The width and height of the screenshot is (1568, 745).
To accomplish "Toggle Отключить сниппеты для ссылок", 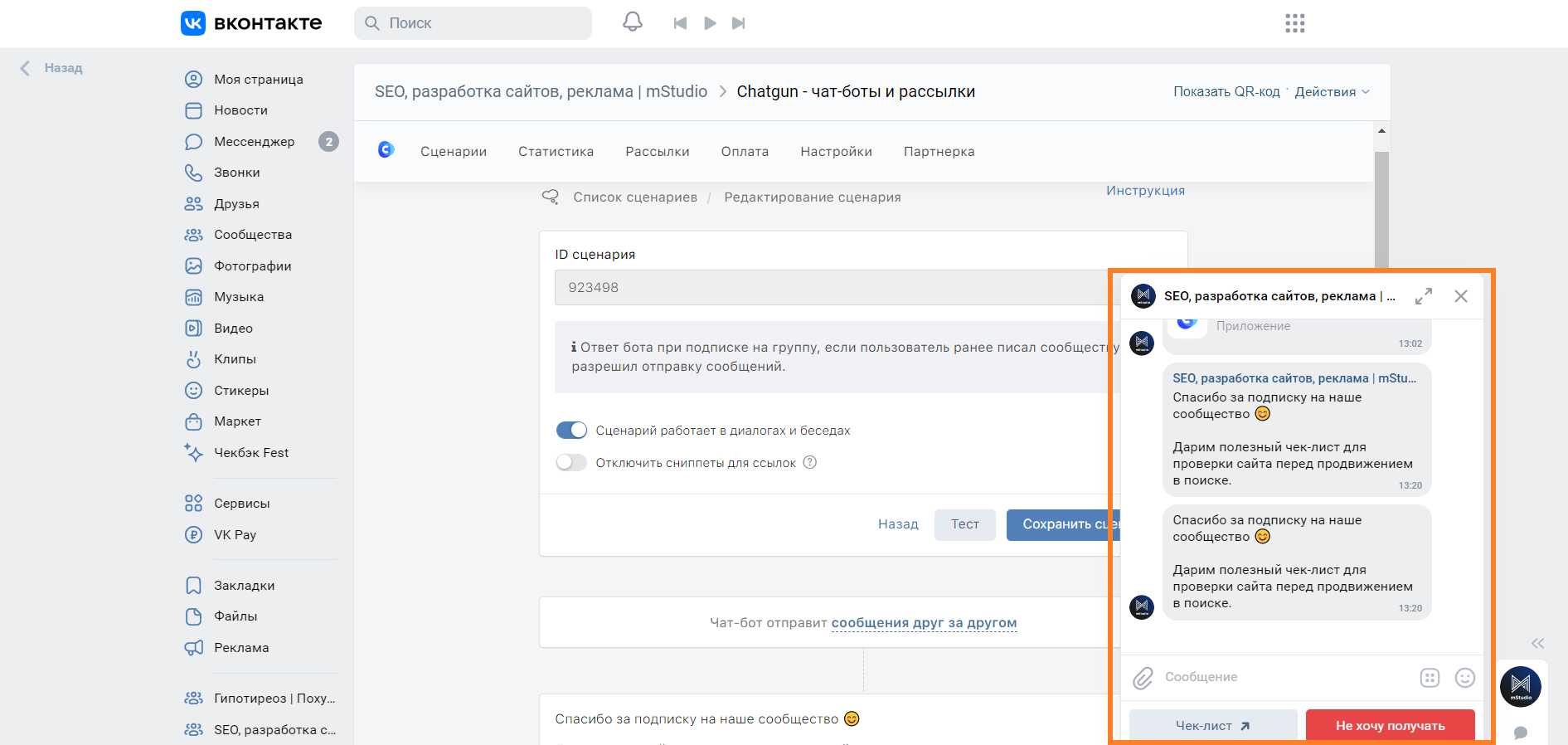I will 571,463.
